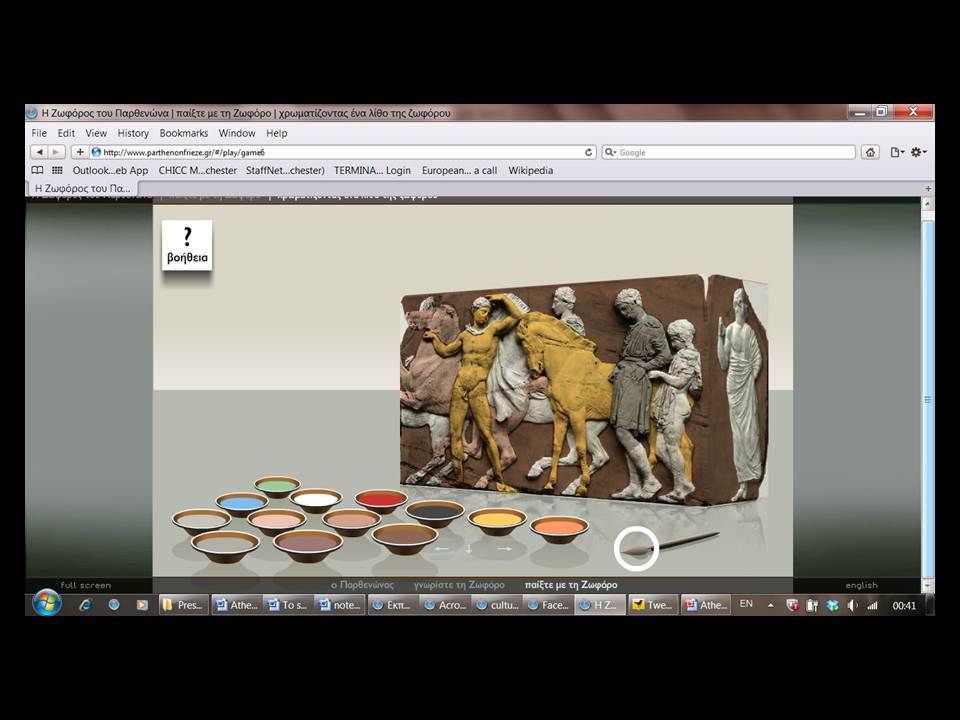Launch Internet Explorer from the taskbar
Screen dimensions: 960x720
pyautogui.click(x=85, y=605)
